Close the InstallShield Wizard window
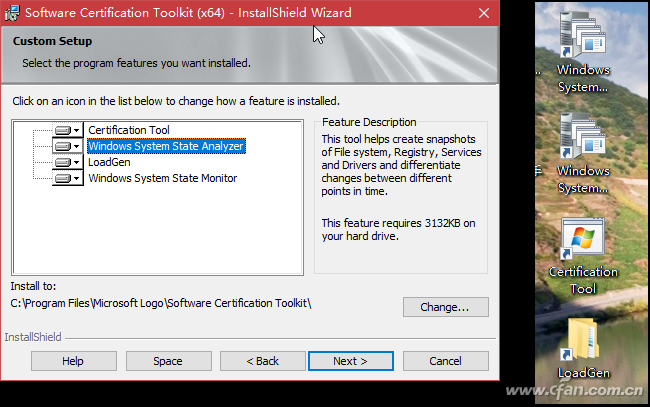 click(484, 13)
